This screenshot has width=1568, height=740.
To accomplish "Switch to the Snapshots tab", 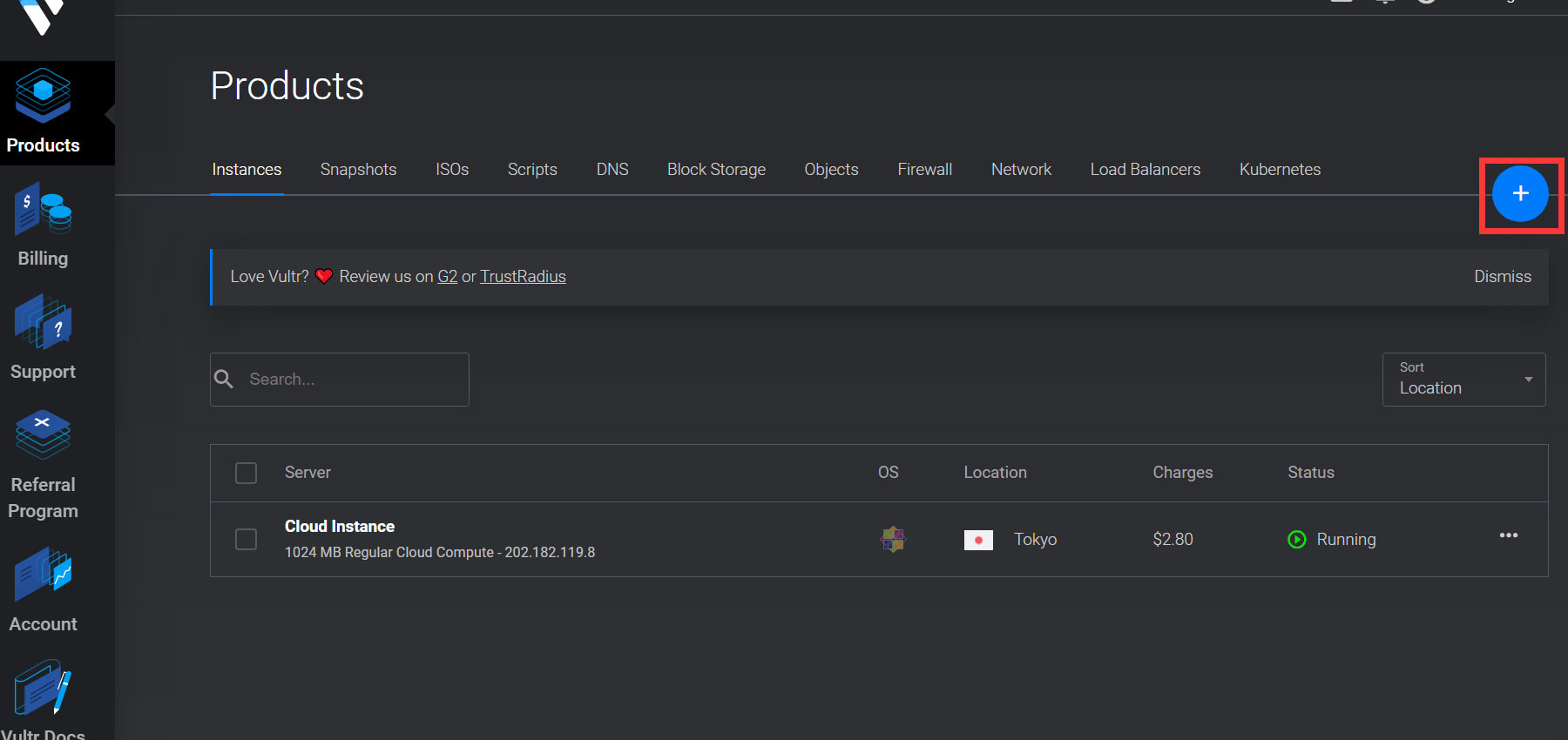I will coord(358,169).
